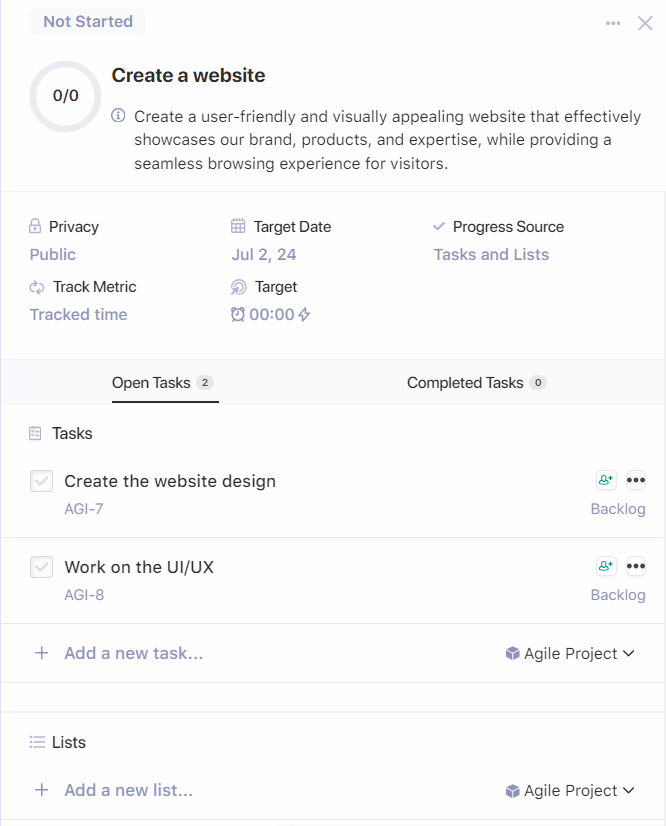This screenshot has height=826, width=666.
Task: Expand Agile Project dropdown for new task
Action: [x=570, y=653]
